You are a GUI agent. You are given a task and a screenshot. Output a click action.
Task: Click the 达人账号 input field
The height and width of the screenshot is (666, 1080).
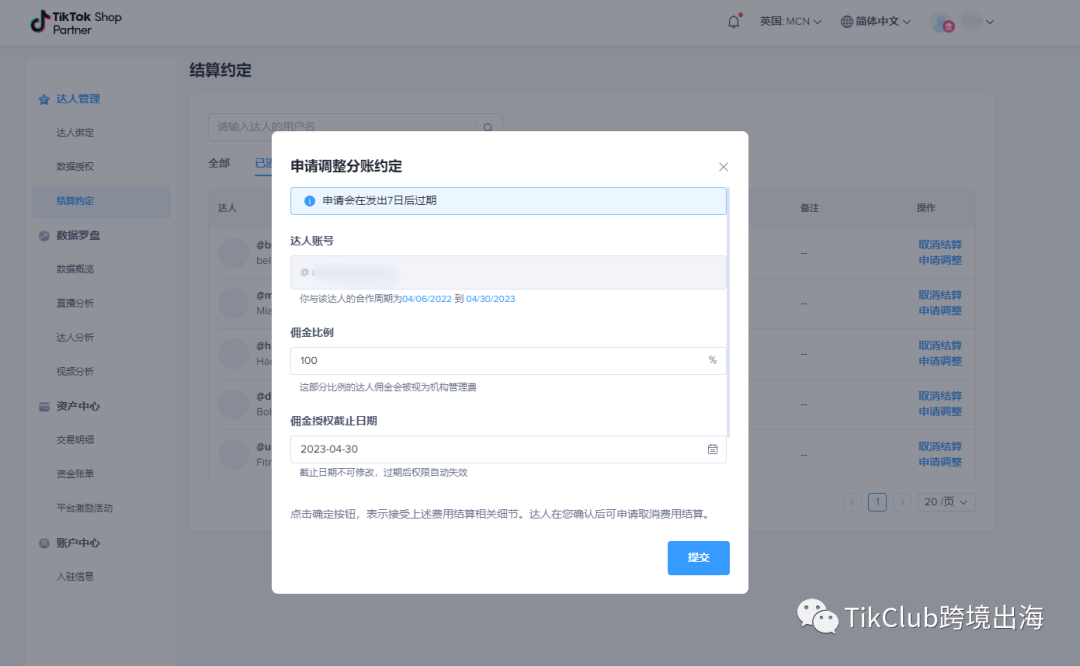508,272
